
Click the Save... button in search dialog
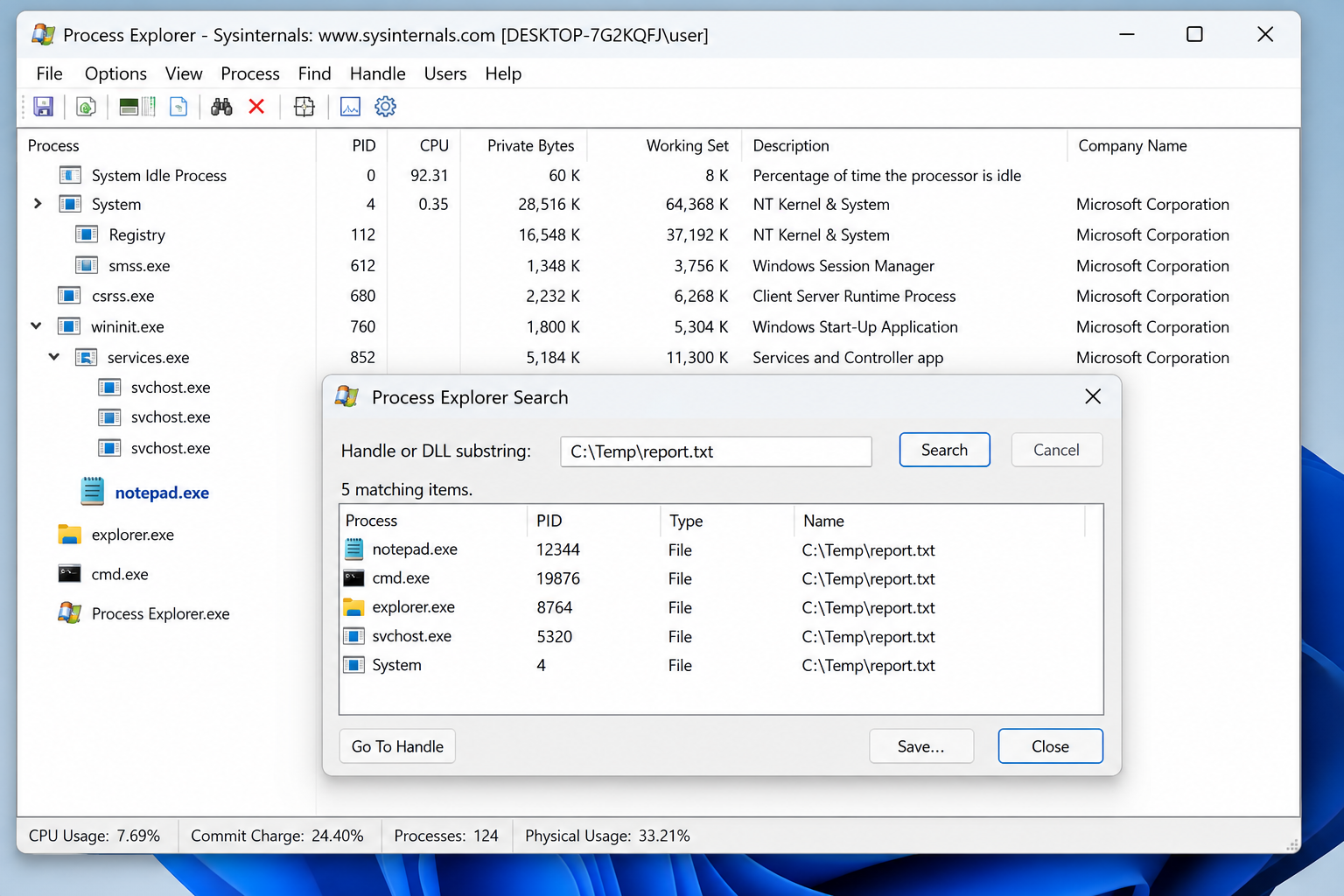[x=920, y=746]
